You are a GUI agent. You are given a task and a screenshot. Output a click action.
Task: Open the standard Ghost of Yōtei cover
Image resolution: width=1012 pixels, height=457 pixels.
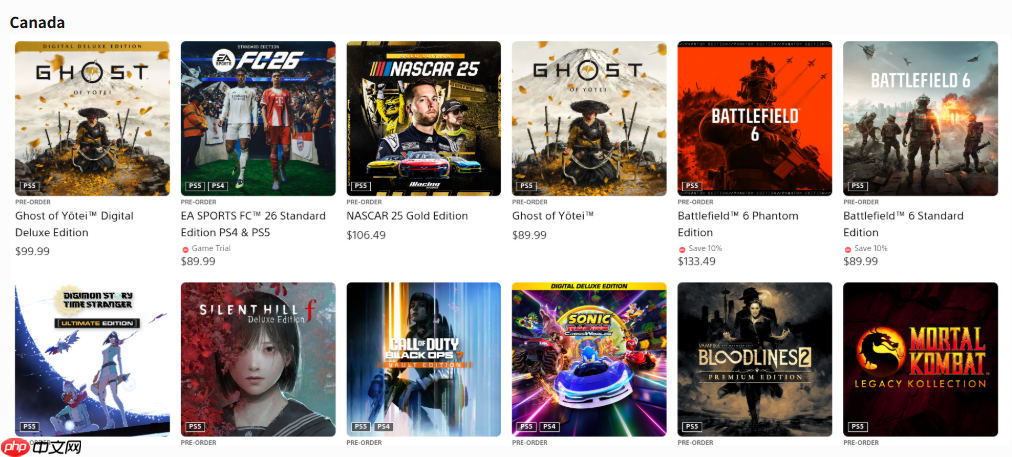tap(589, 119)
